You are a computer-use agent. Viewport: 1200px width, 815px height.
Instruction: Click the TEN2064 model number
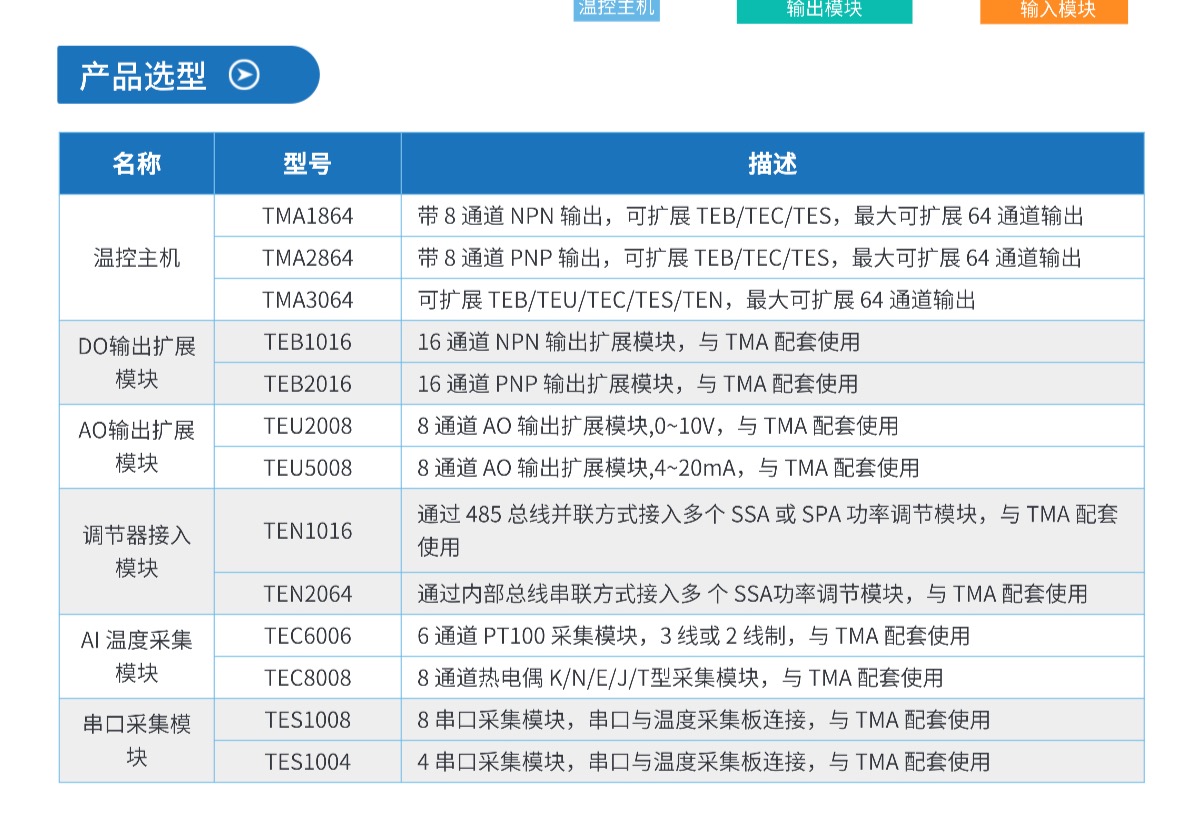click(x=307, y=594)
